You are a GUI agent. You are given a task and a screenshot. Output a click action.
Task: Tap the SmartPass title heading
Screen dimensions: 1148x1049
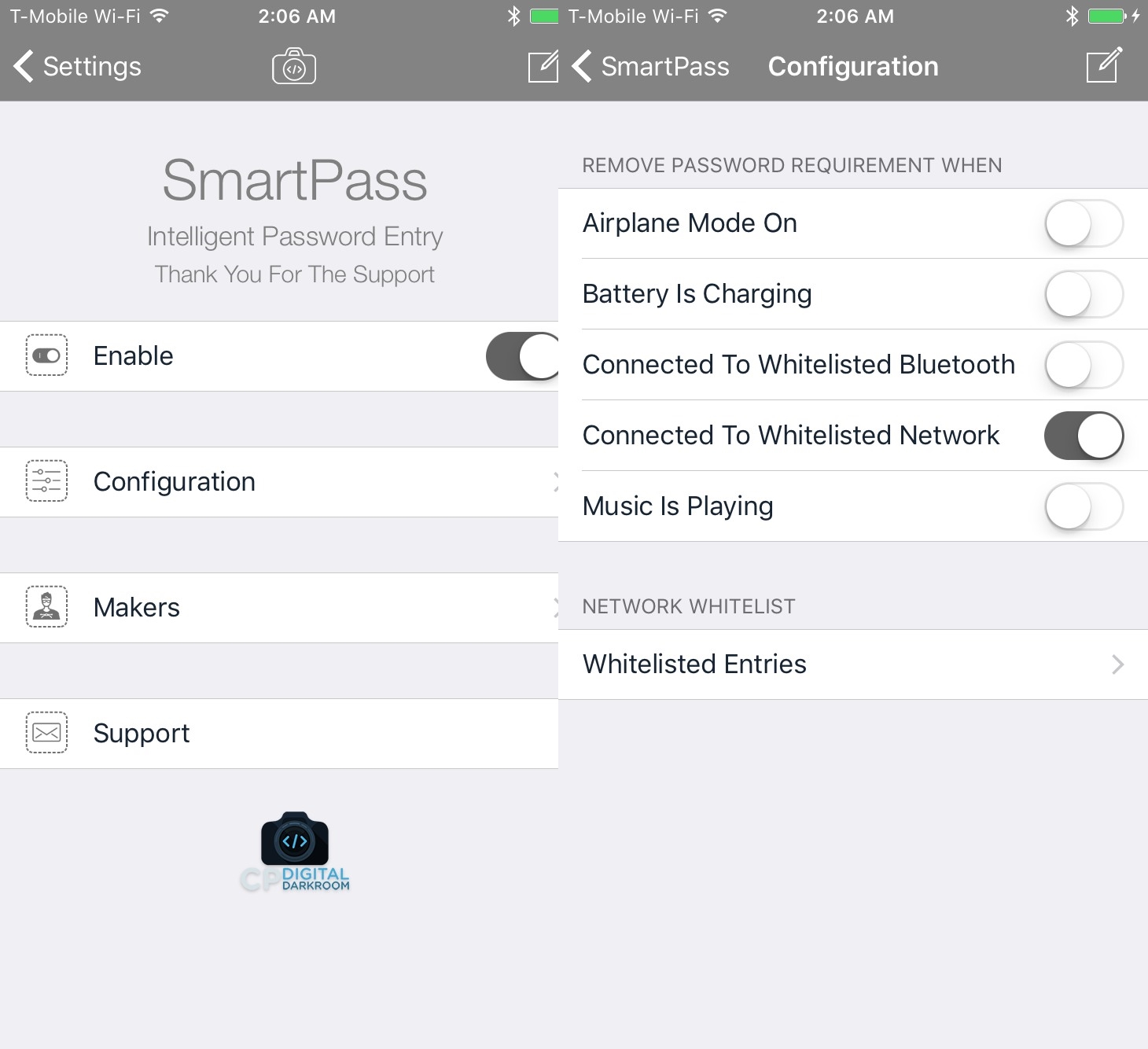tap(295, 180)
